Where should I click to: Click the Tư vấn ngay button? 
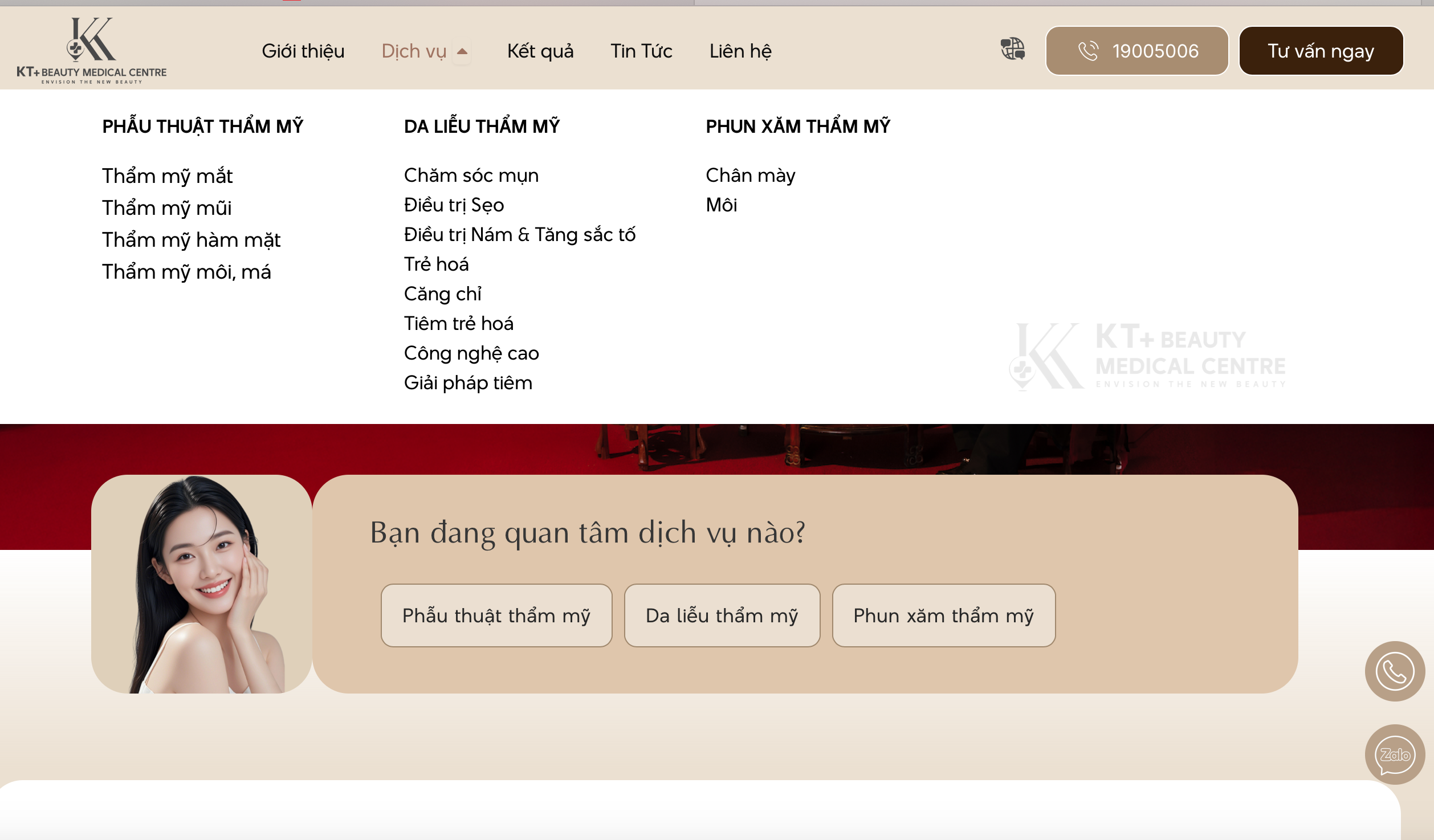[1321, 51]
